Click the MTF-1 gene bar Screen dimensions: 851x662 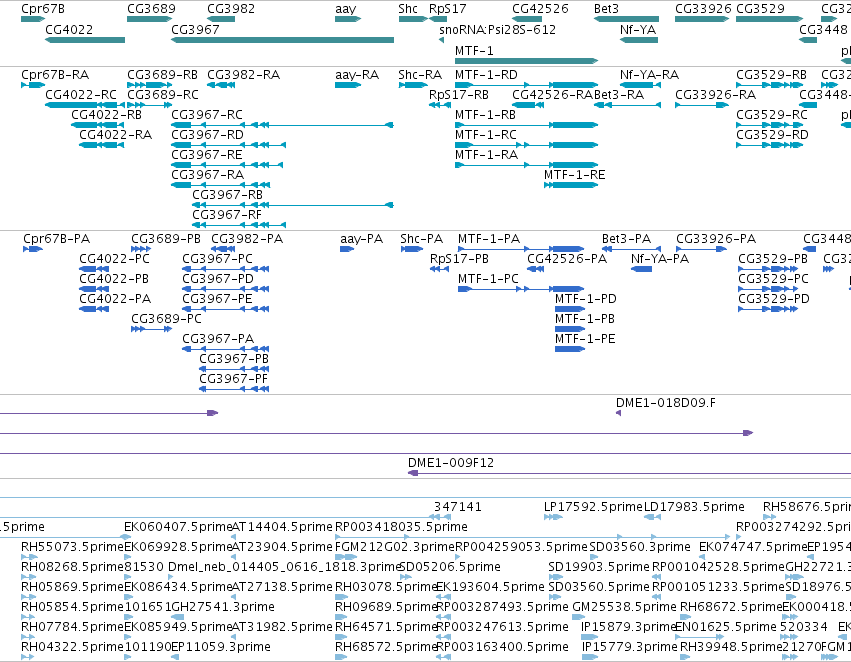(x=526, y=61)
